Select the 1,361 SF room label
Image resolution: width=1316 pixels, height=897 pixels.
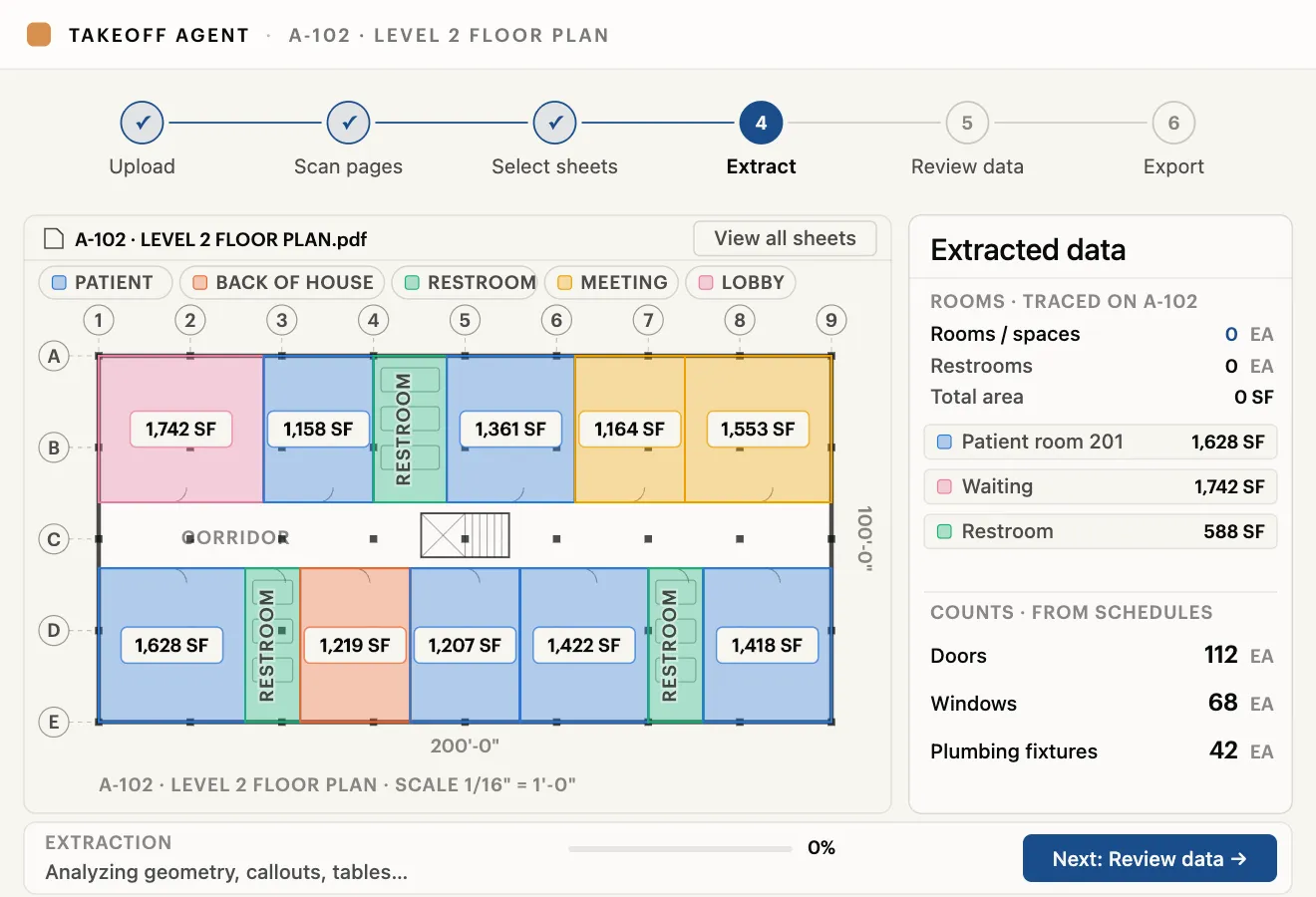click(x=510, y=430)
